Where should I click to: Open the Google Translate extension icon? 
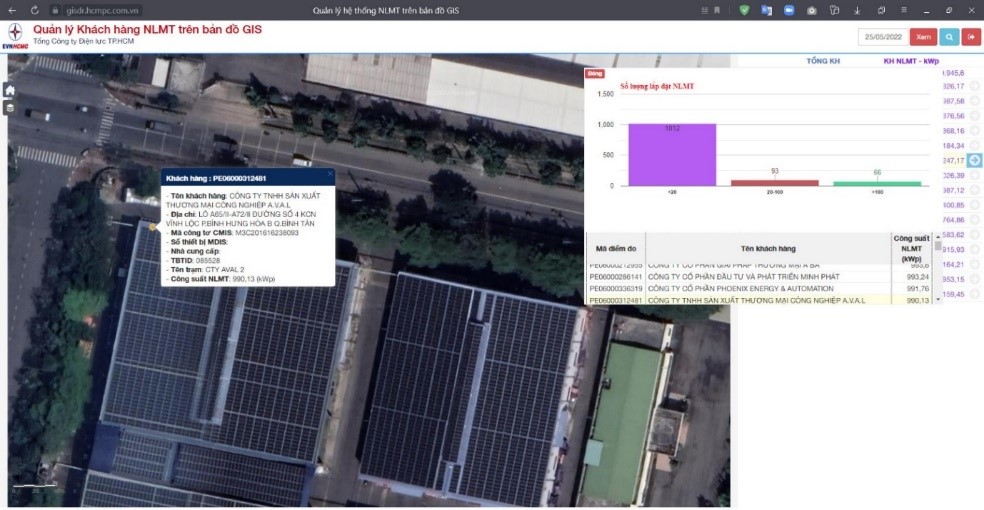click(766, 10)
